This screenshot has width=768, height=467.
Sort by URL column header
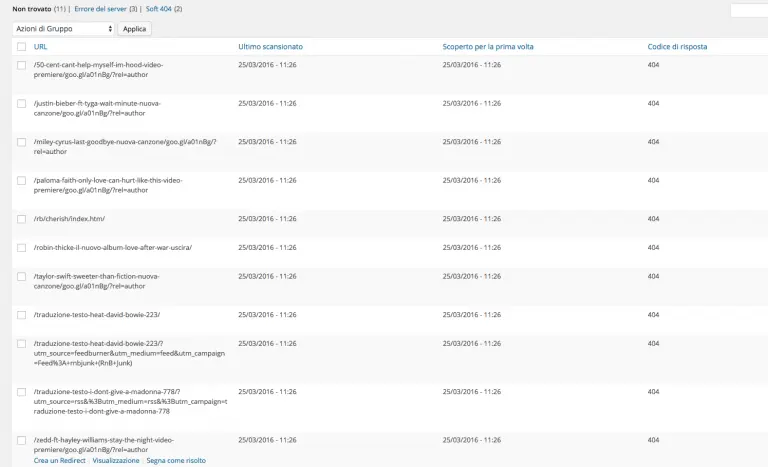pyautogui.click(x=40, y=47)
